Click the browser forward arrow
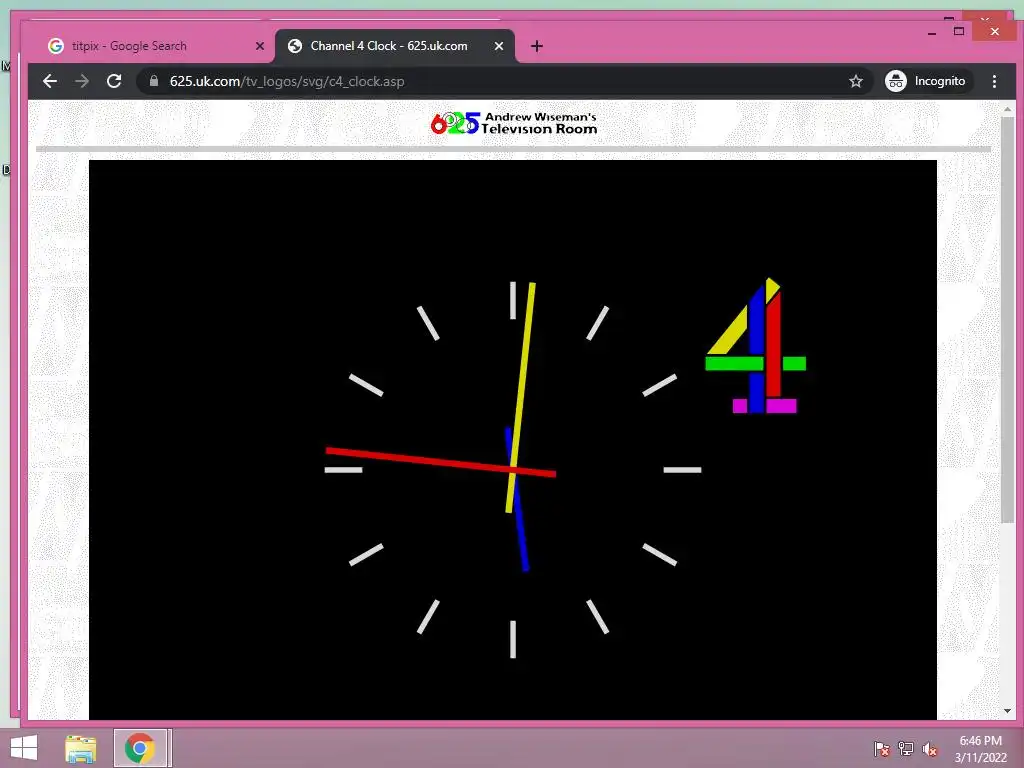1024x768 pixels. click(x=82, y=81)
